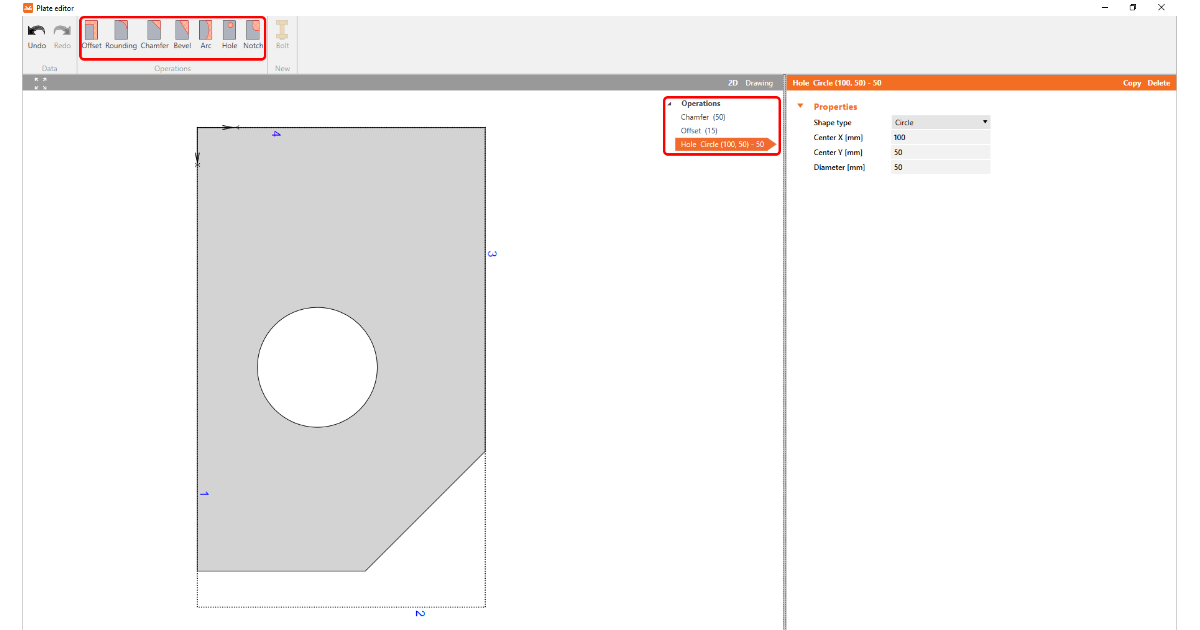Click the Delete button
Image resolution: width=1200 pixels, height=630 pixels.
click(x=1158, y=83)
